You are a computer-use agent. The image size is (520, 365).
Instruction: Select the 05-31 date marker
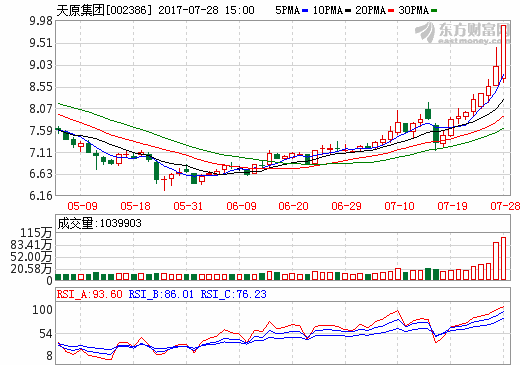pyautogui.click(x=188, y=206)
